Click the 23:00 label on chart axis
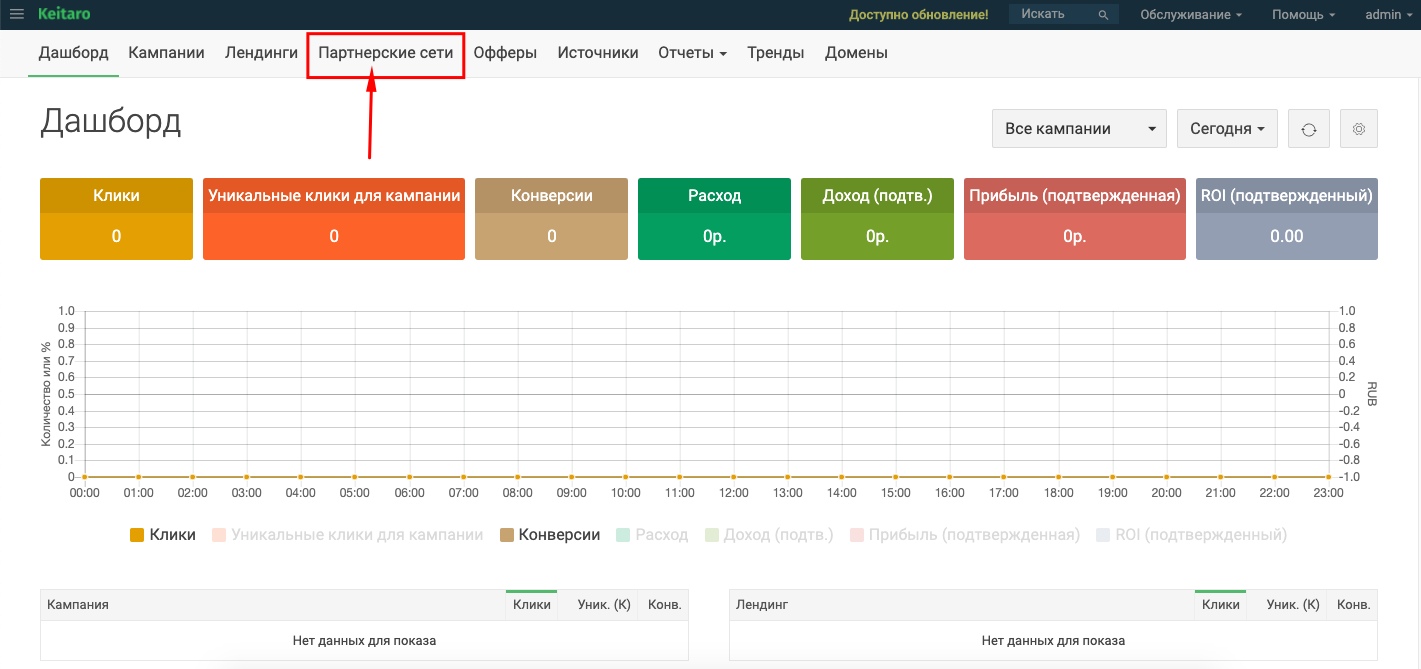 [1328, 493]
